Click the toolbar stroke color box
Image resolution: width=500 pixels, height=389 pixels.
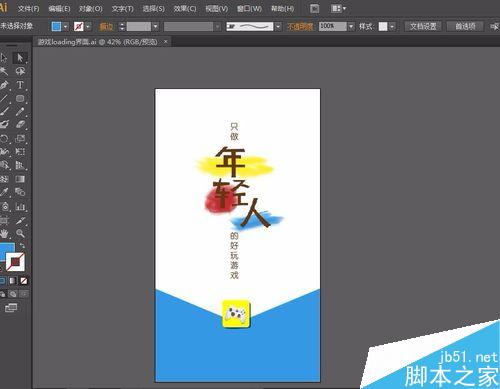pyautogui.click(x=15, y=262)
